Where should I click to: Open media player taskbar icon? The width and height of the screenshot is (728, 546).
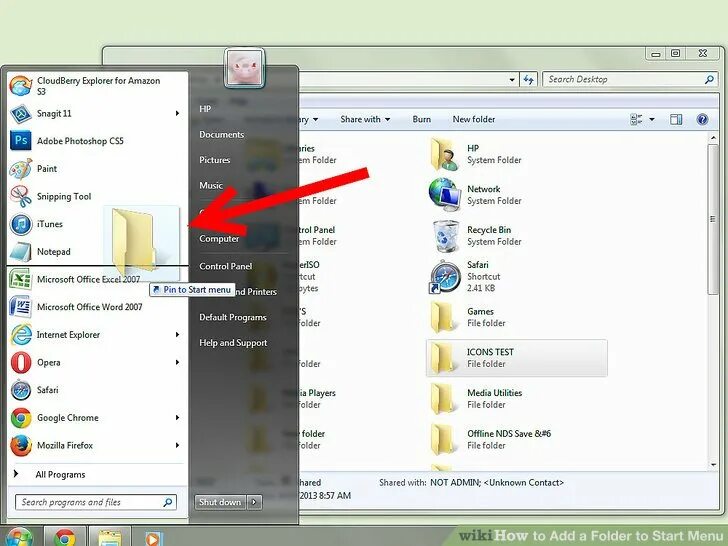click(x=152, y=539)
